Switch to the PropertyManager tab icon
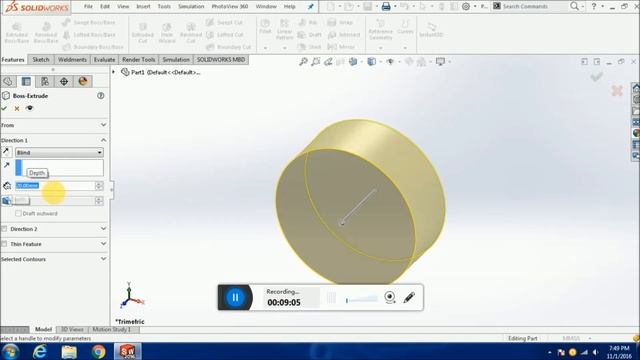Image resolution: width=640 pixels, height=360 pixels. [26, 81]
